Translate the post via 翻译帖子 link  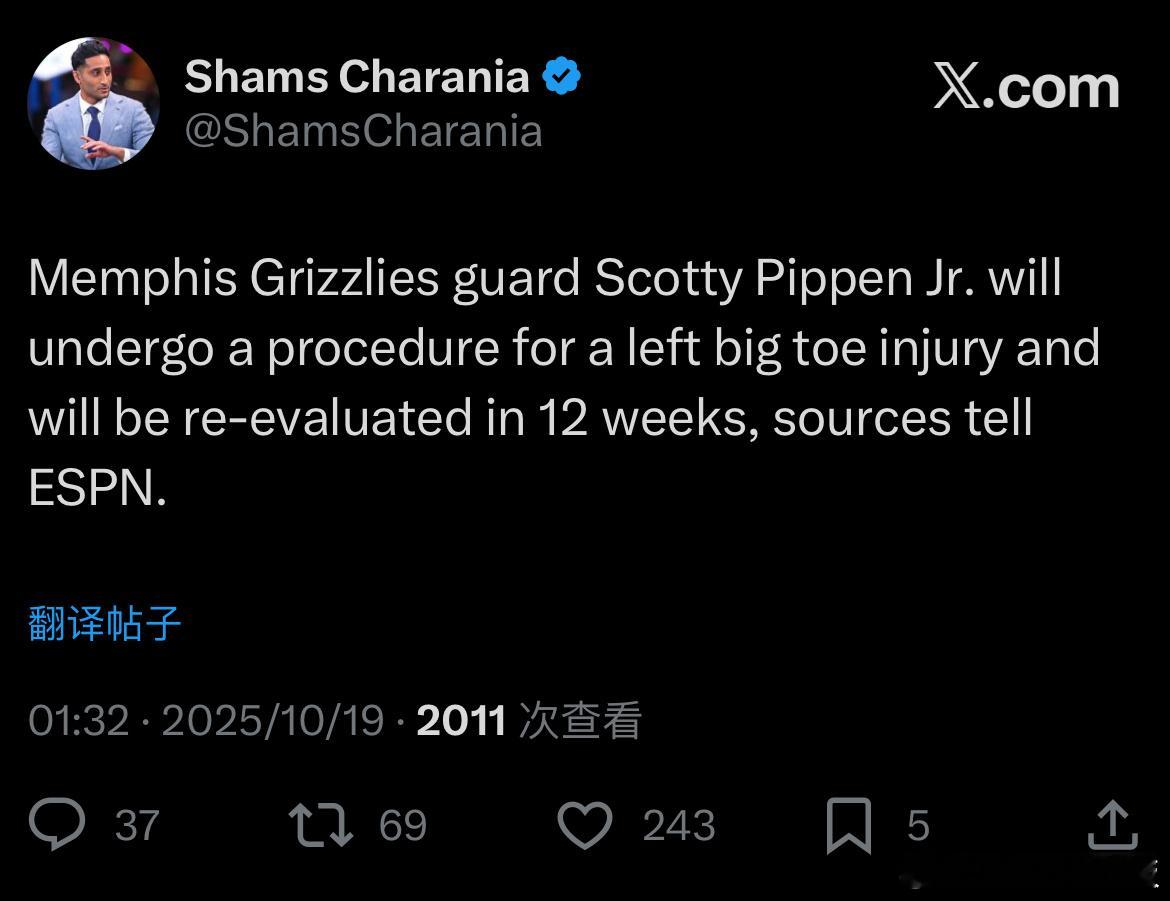coord(104,624)
